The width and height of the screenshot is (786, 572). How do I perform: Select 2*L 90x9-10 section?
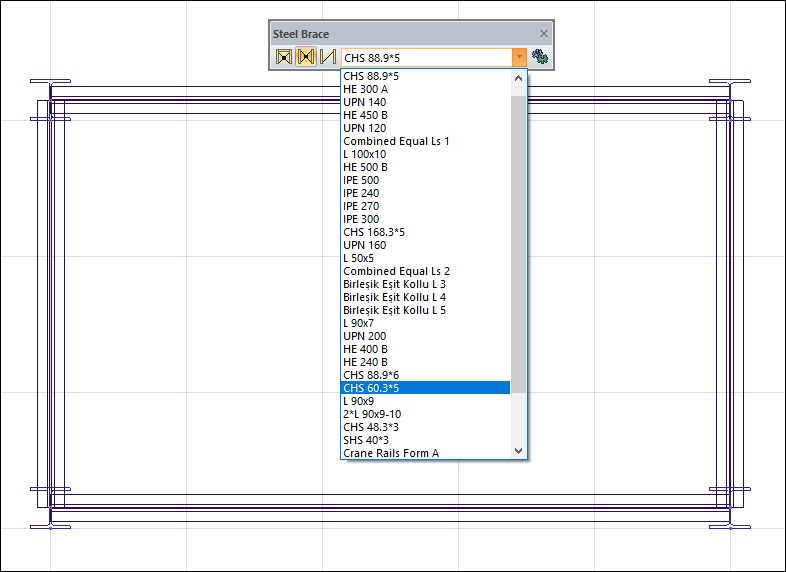click(x=372, y=414)
